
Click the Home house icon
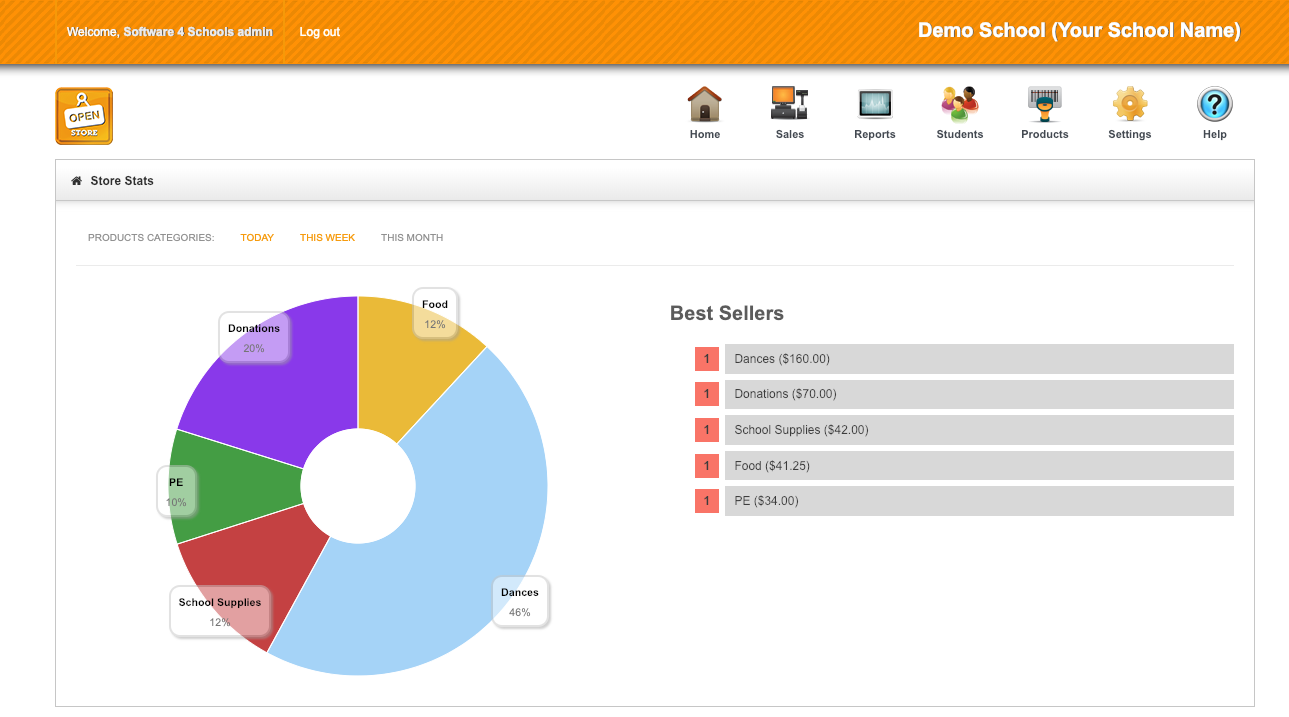coord(704,103)
